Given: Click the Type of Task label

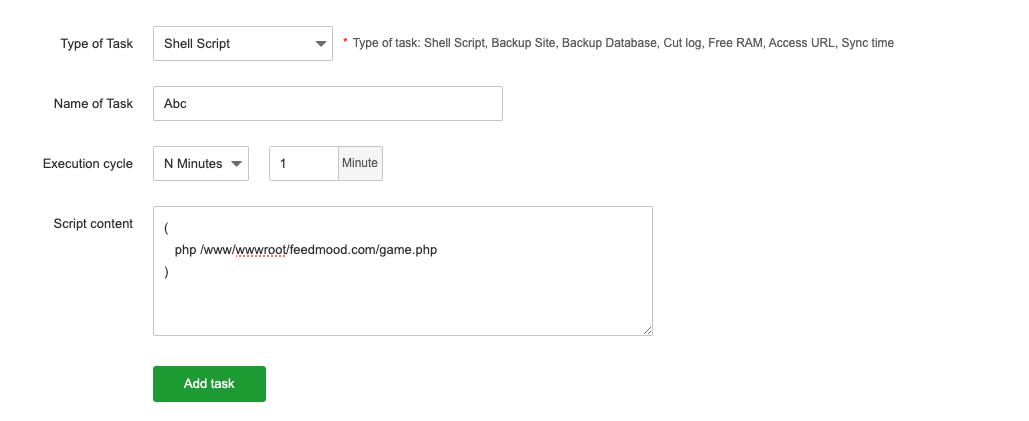Looking at the screenshot, I should coord(96,44).
